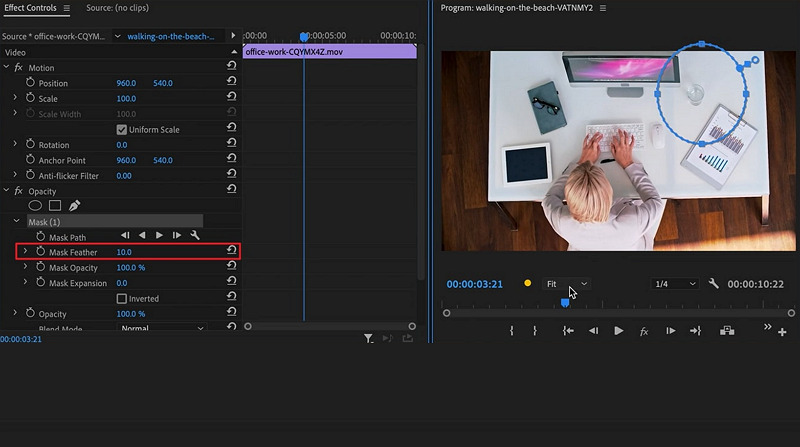The width and height of the screenshot is (800, 447).
Task: Select the rectangle mask tool under Opacity
Action: pos(55,206)
